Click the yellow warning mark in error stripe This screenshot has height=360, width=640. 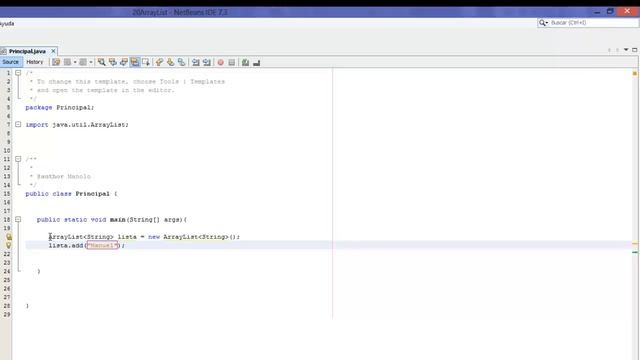(635, 244)
